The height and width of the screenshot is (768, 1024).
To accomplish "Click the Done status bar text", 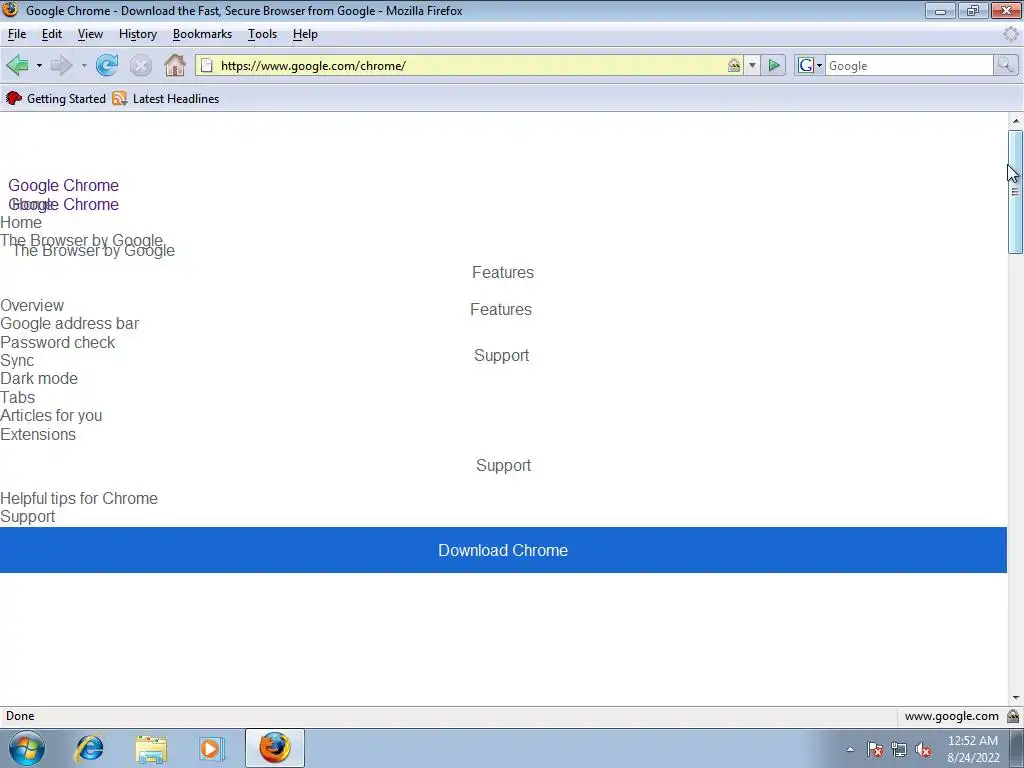I will [20, 716].
